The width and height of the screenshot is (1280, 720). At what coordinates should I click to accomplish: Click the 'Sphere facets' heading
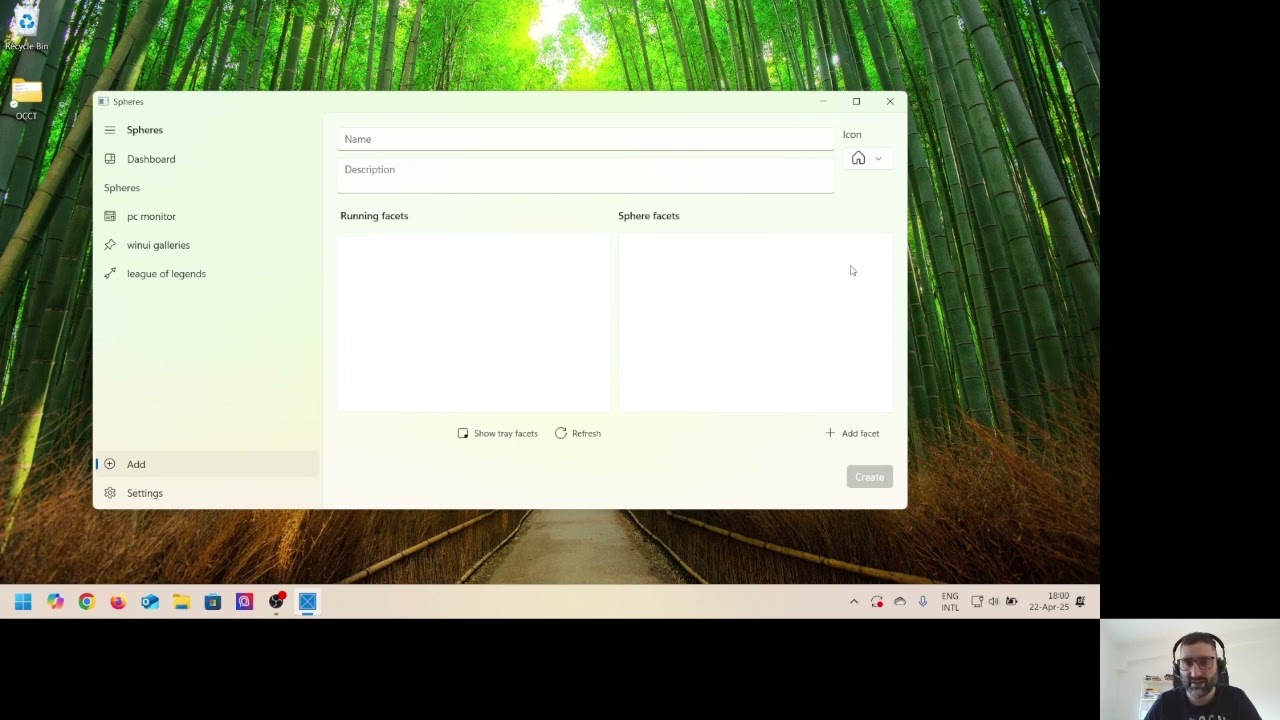pos(648,216)
